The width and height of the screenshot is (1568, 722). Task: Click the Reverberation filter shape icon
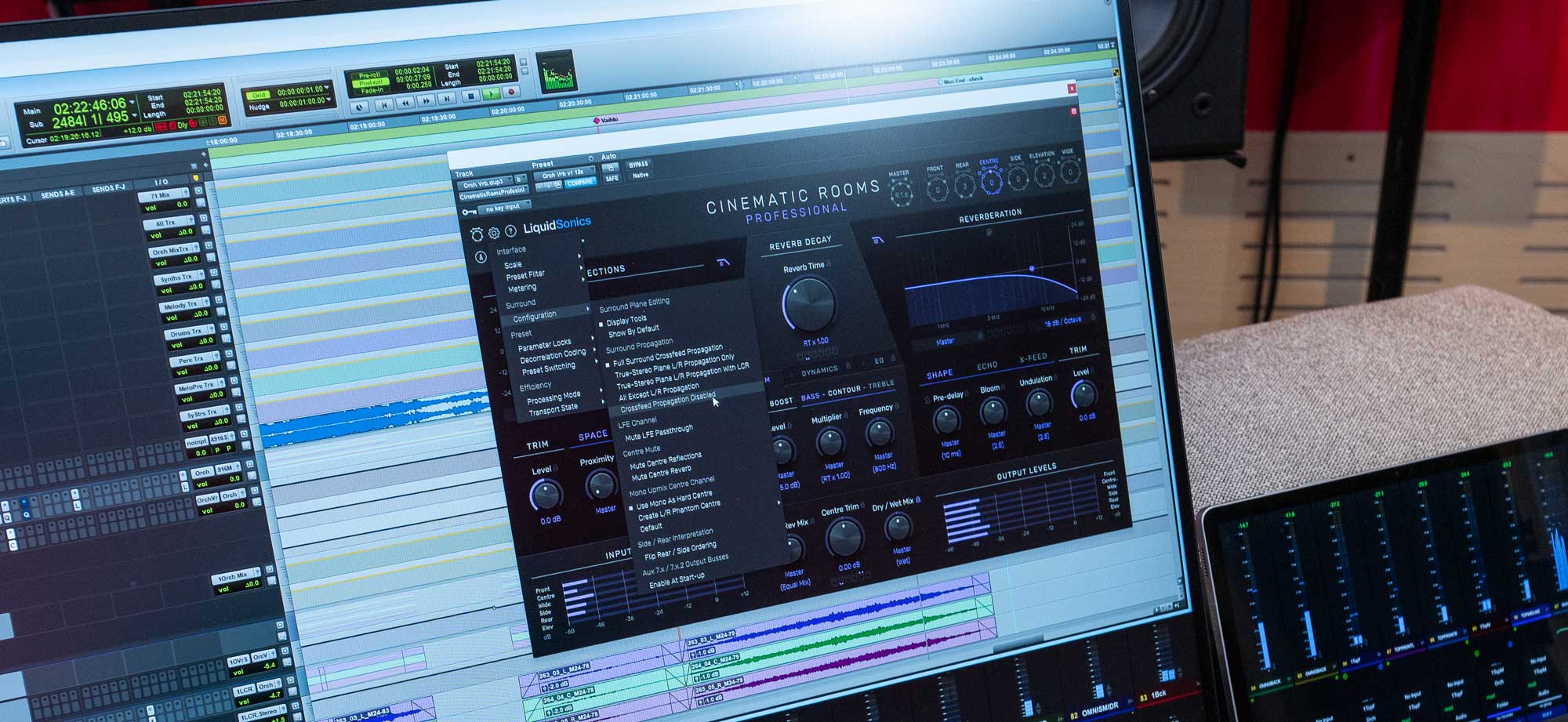(877, 240)
